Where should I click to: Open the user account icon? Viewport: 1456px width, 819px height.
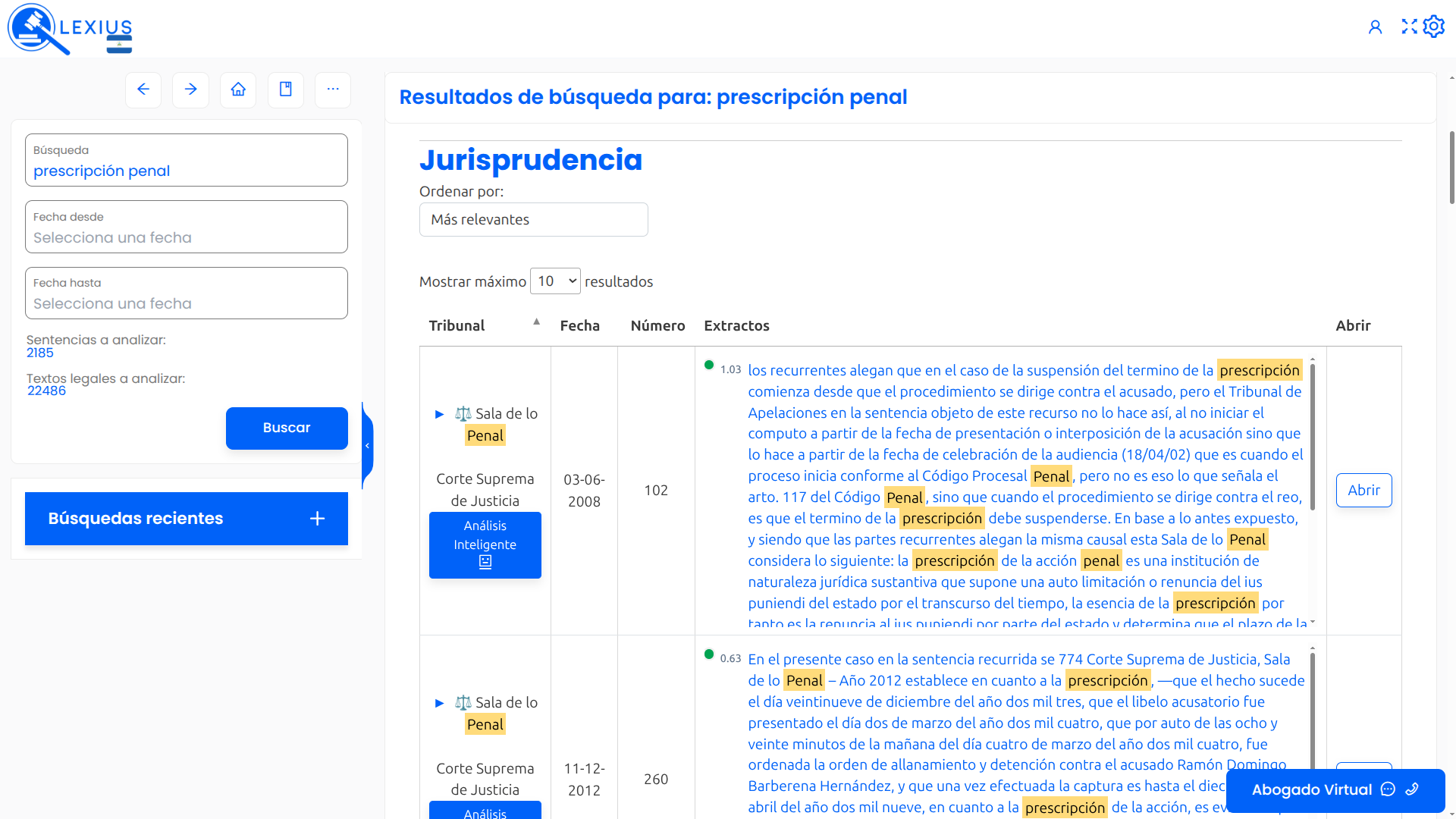tap(1376, 26)
